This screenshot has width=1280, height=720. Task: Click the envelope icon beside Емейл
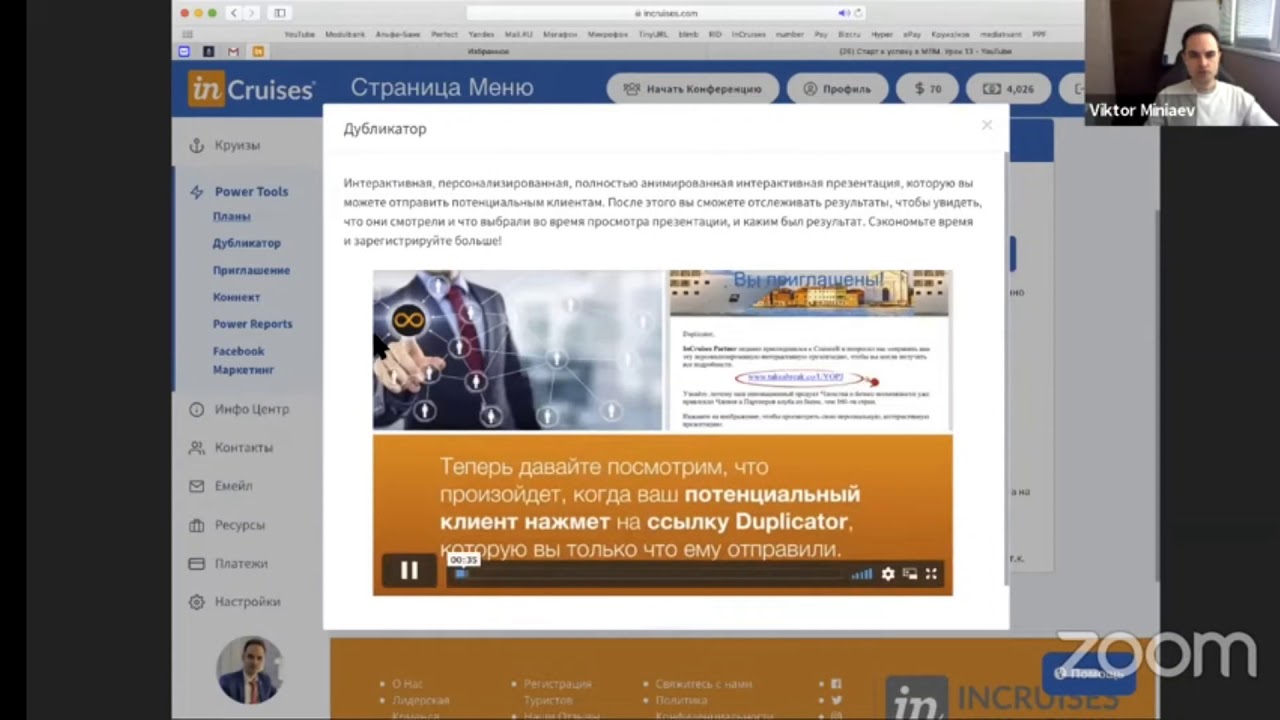point(196,486)
